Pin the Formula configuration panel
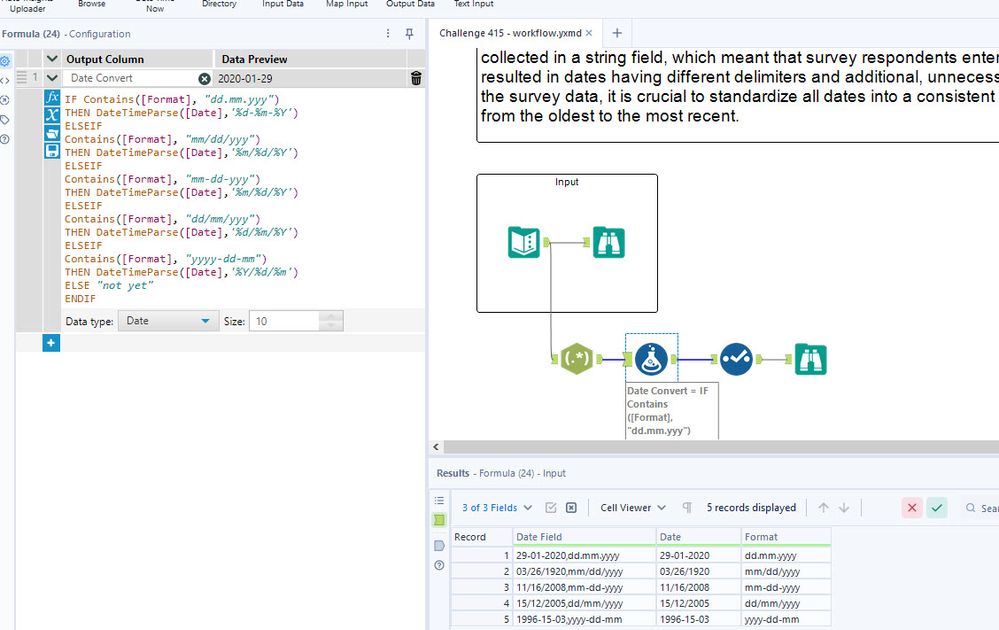Viewport: 999px width, 630px height. pos(410,33)
